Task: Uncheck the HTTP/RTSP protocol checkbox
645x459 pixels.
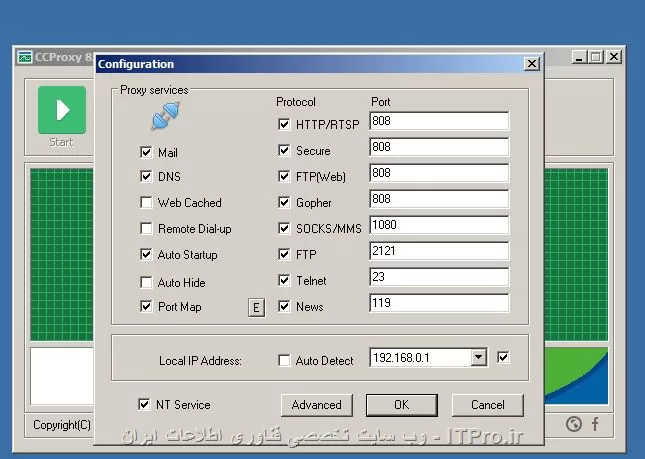Action: pos(284,124)
